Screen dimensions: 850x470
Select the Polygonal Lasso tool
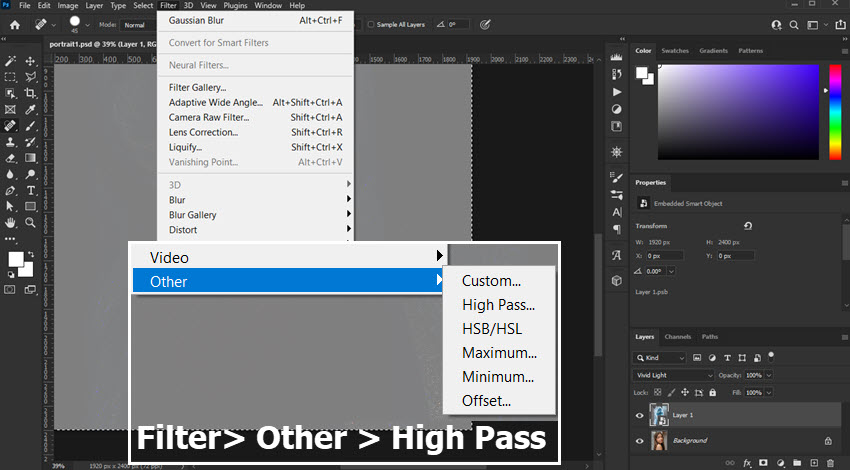[x=30, y=77]
